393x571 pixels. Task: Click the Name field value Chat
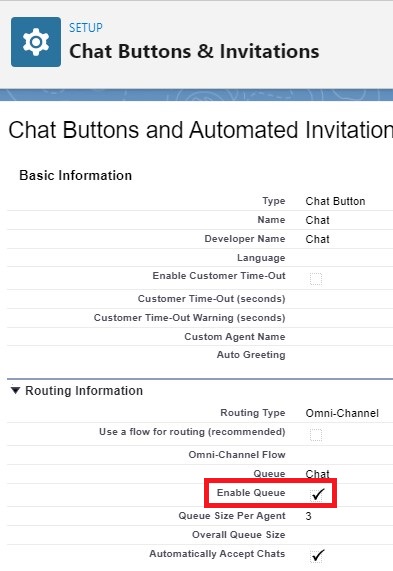click(x=317, y=220)
